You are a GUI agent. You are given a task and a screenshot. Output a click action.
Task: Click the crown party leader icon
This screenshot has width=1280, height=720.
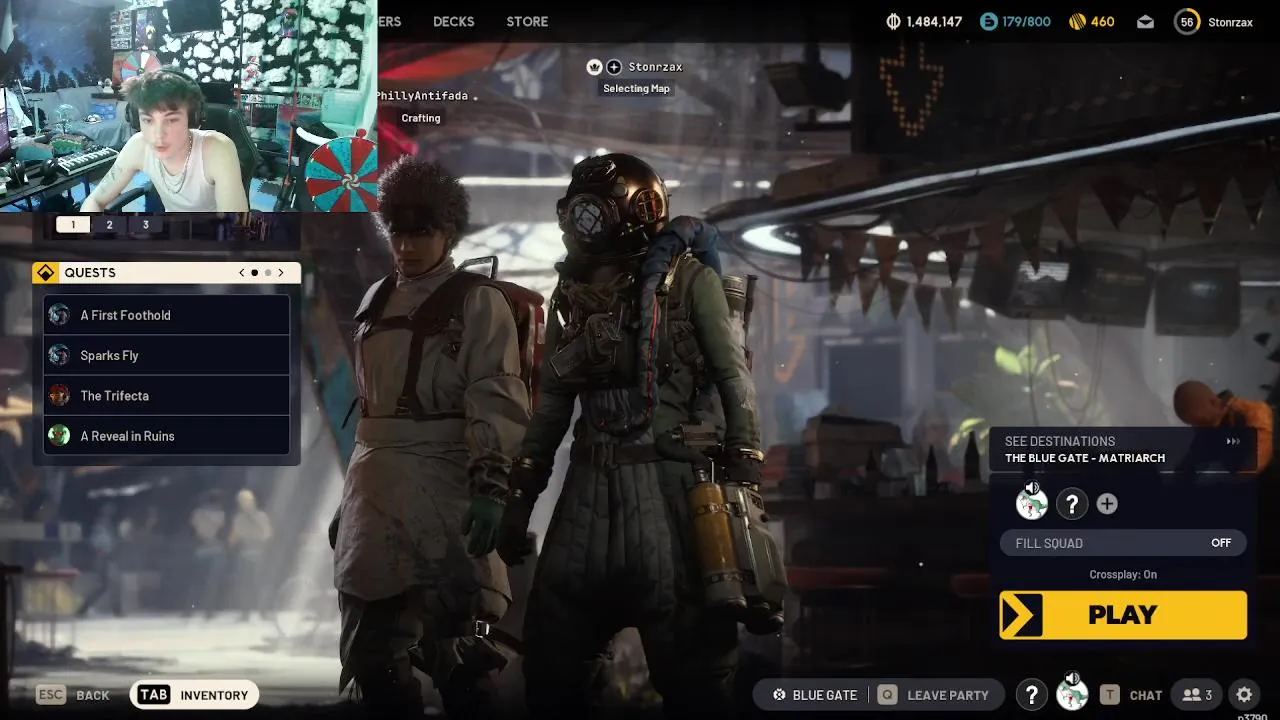tap(595, 67)
